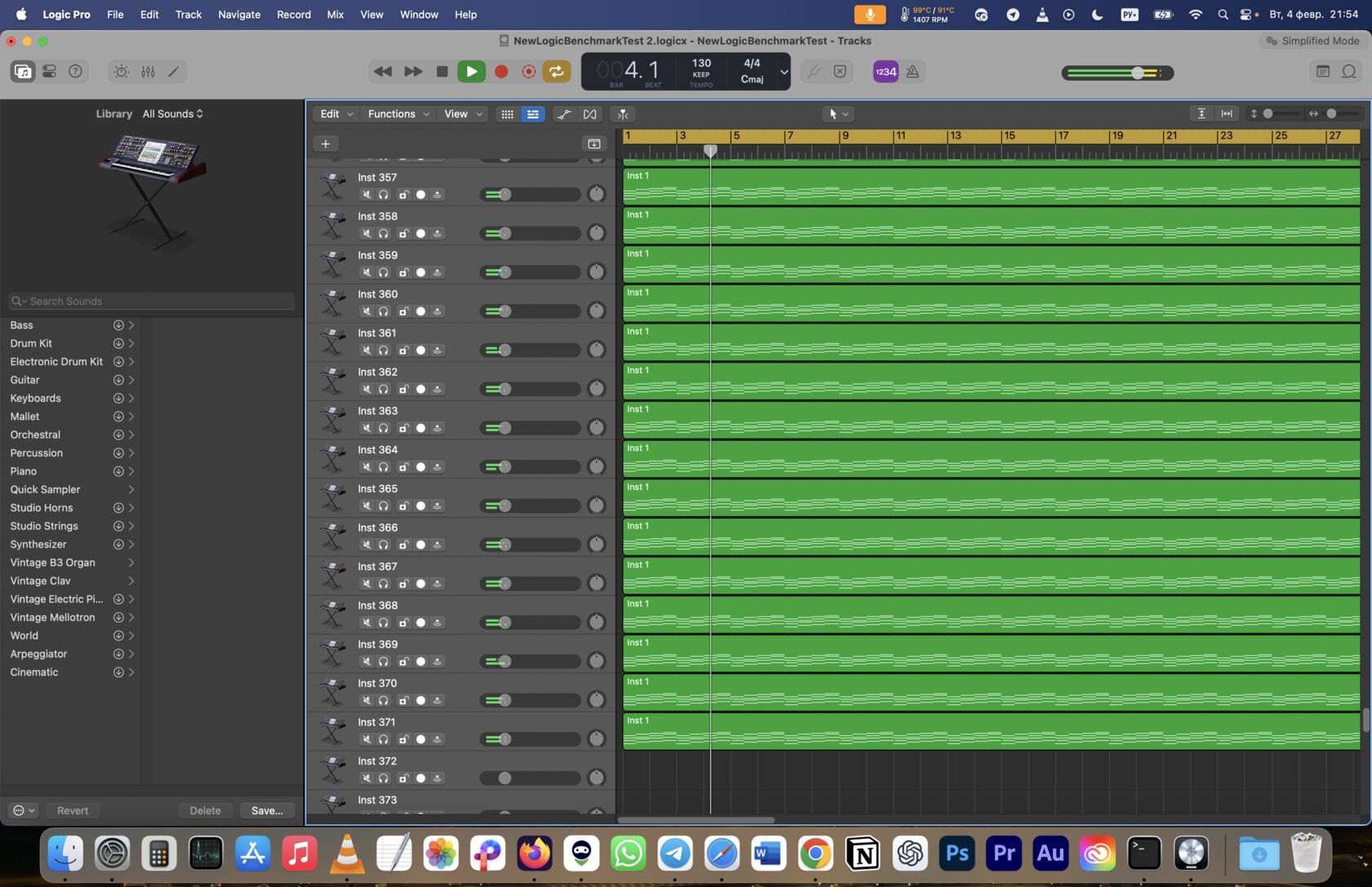Enable the count-in 1234 button
The height and width of the screenshot is (887, 1372).
886,72
